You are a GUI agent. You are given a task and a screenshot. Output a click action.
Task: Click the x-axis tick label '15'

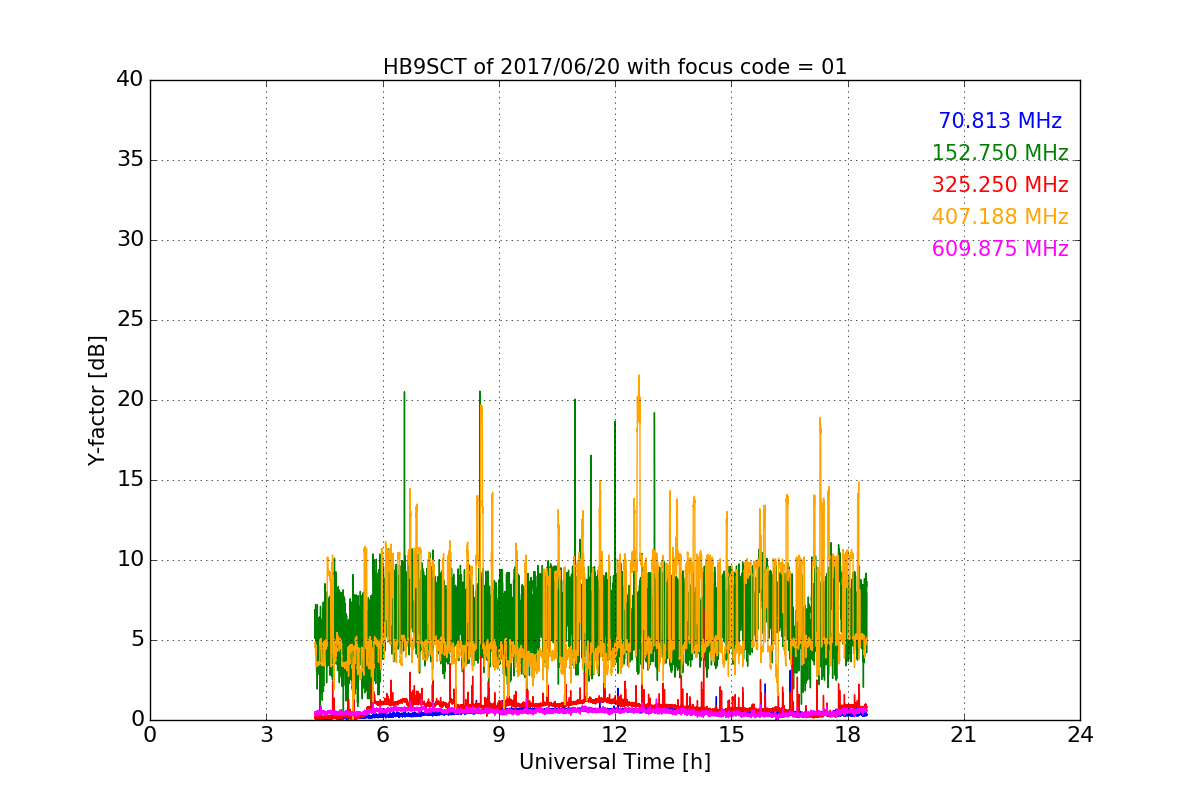(x=731, y=734)
